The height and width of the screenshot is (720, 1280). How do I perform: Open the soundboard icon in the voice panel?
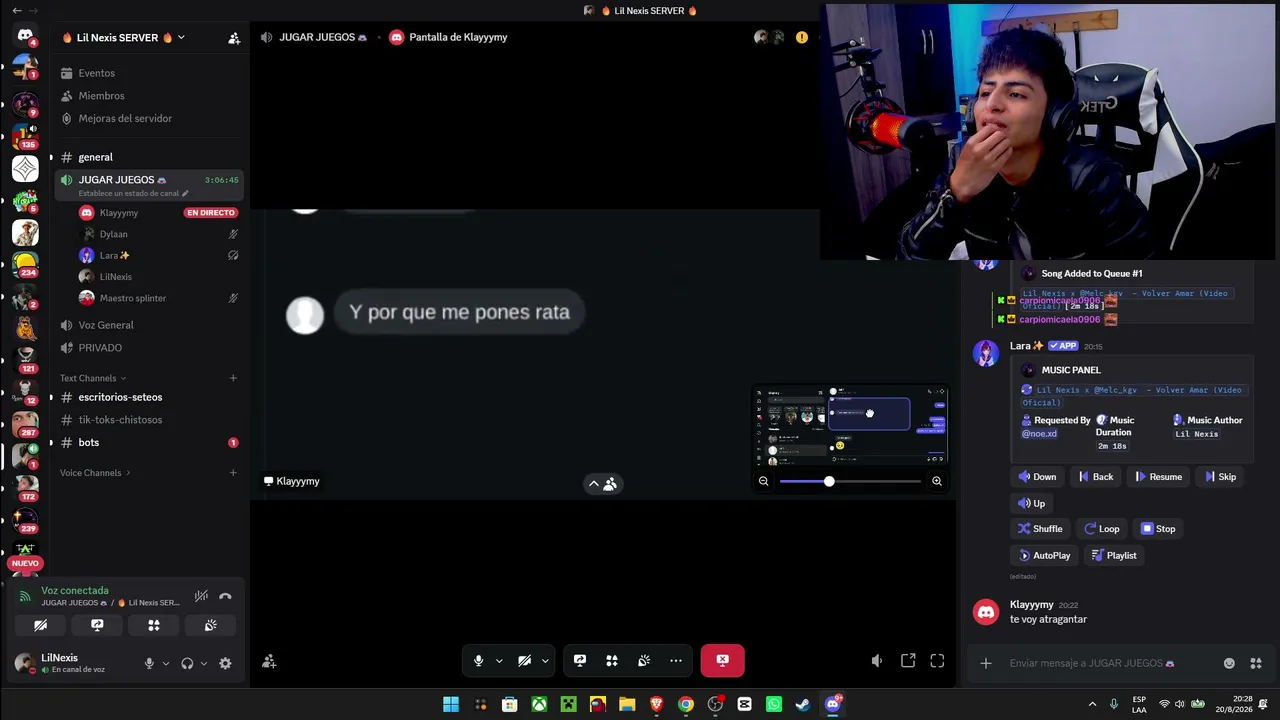pos(211,625)
